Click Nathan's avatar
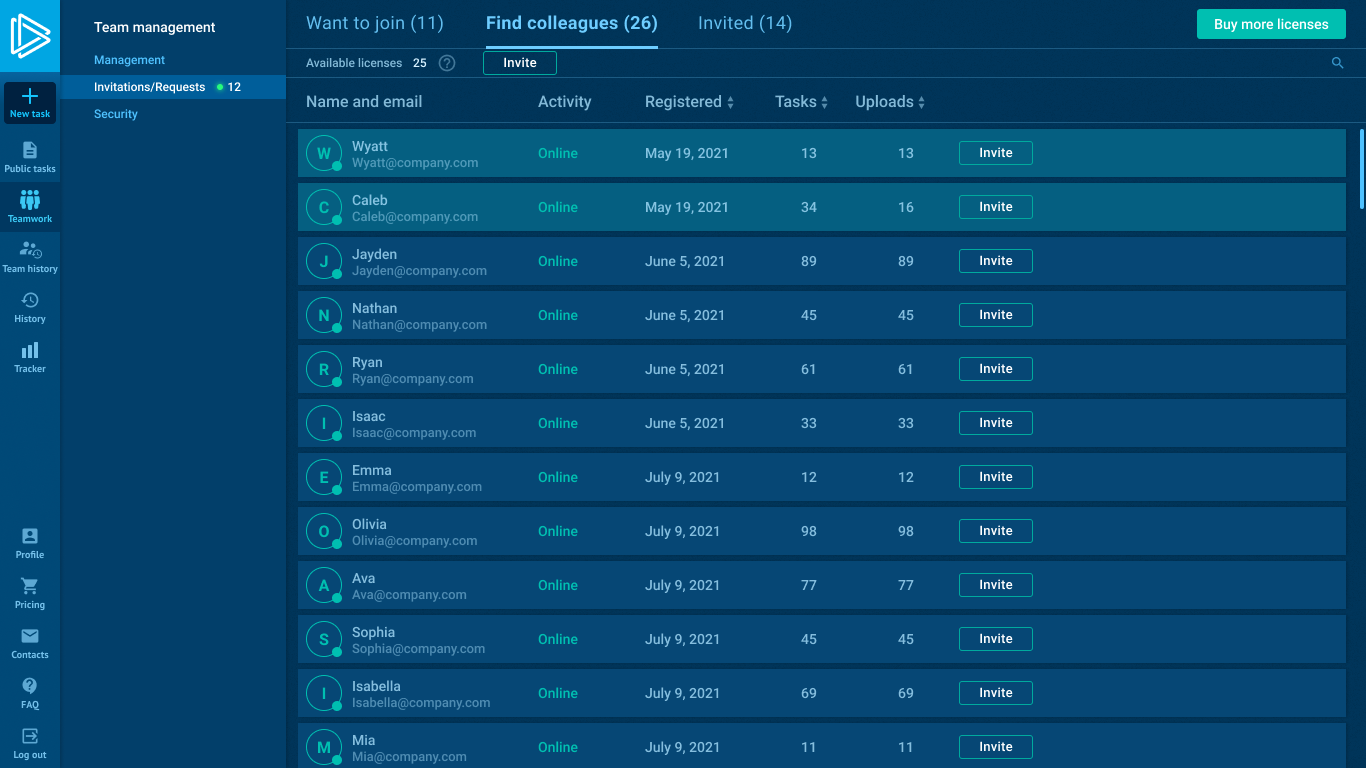The height and width of the screenshot is (768, 1366). (x=324, y=315)
